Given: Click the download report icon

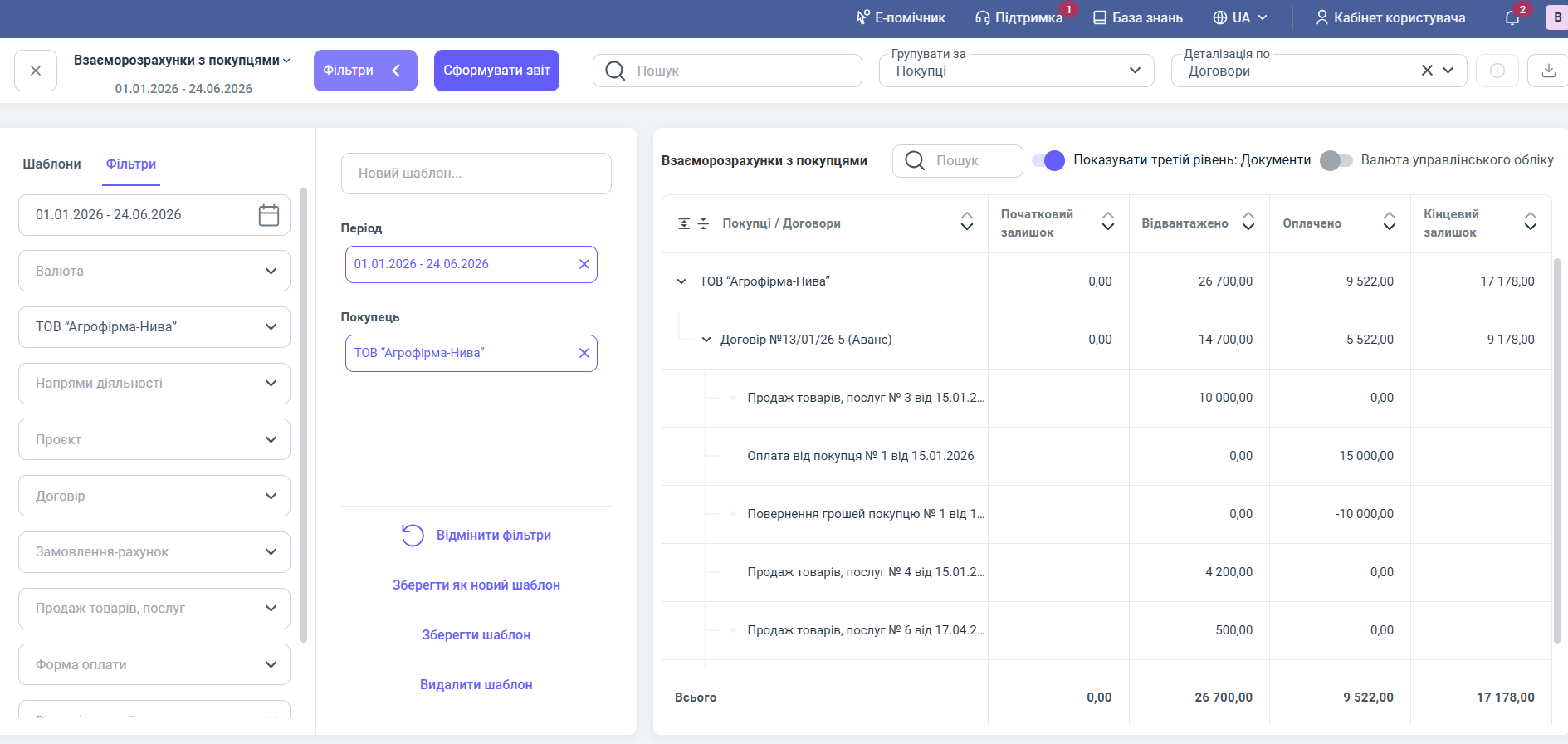Looking at the screenshot, I should 1548,71.
